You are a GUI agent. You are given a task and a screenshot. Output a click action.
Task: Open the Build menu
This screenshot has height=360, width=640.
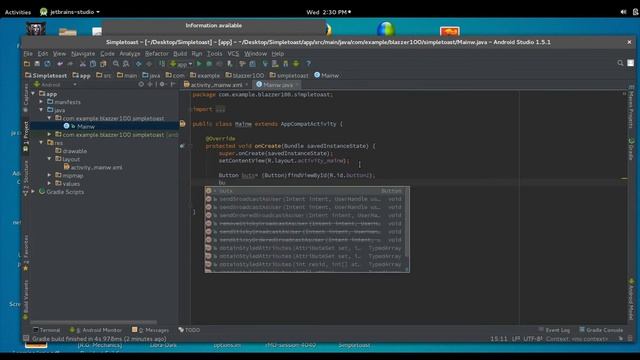[x=180, y=53]
